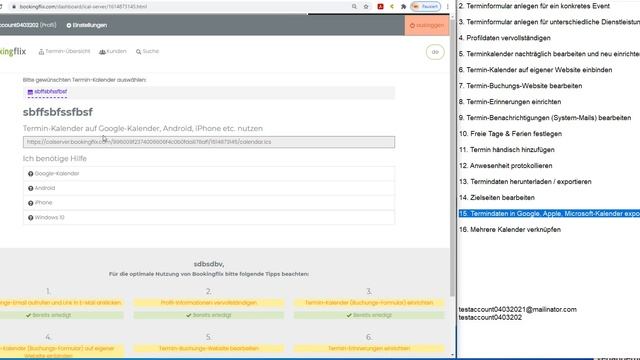Screen dimensions: 640x360
Task: Select line 12 Anwesenheit protokollieren
Action: point(505,165)
